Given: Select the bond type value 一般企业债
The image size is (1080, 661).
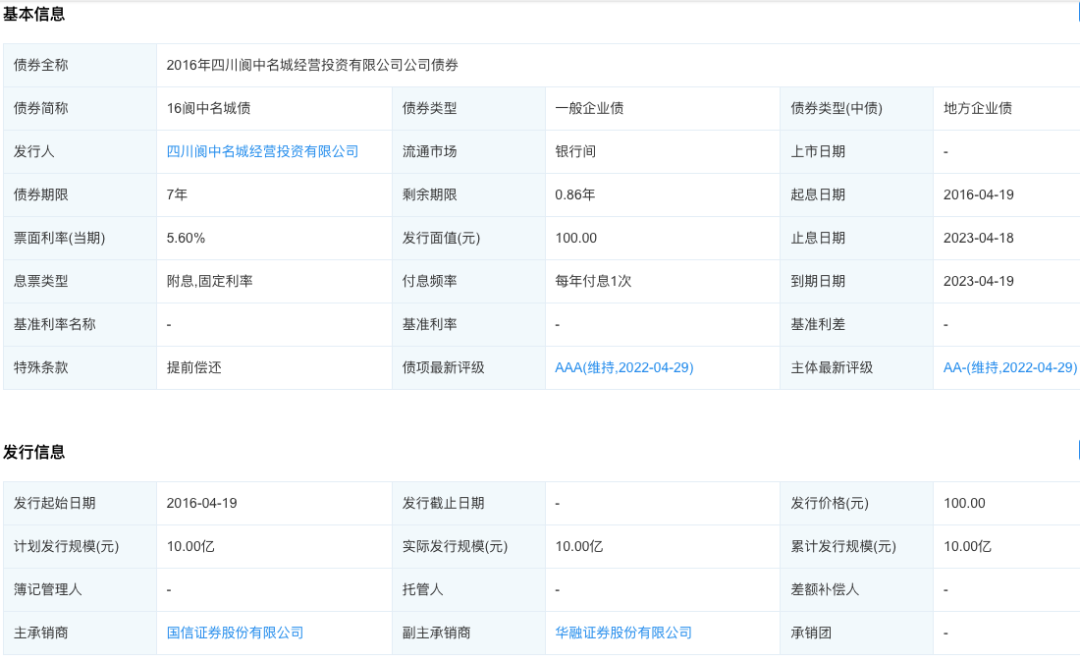Looking at the screenshot, I should coord(590,109).
